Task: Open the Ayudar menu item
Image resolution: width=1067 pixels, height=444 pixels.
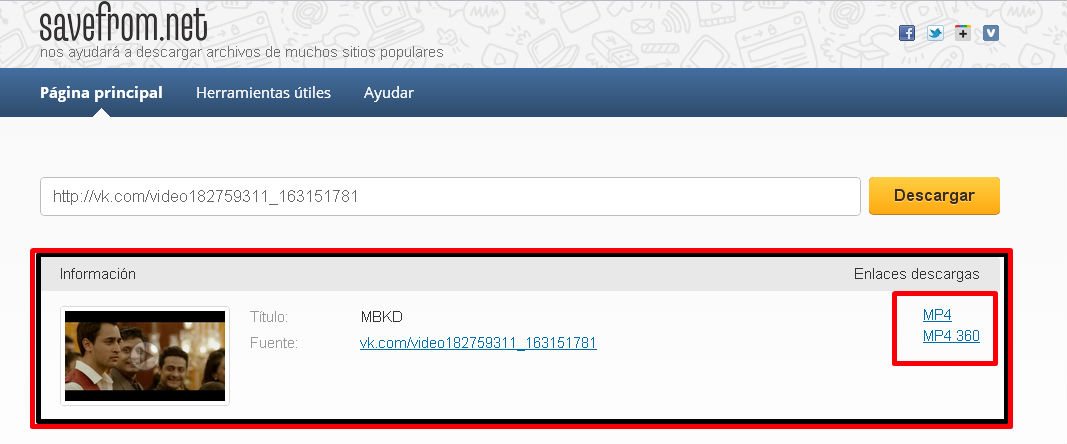Action: tap(389, 93)
